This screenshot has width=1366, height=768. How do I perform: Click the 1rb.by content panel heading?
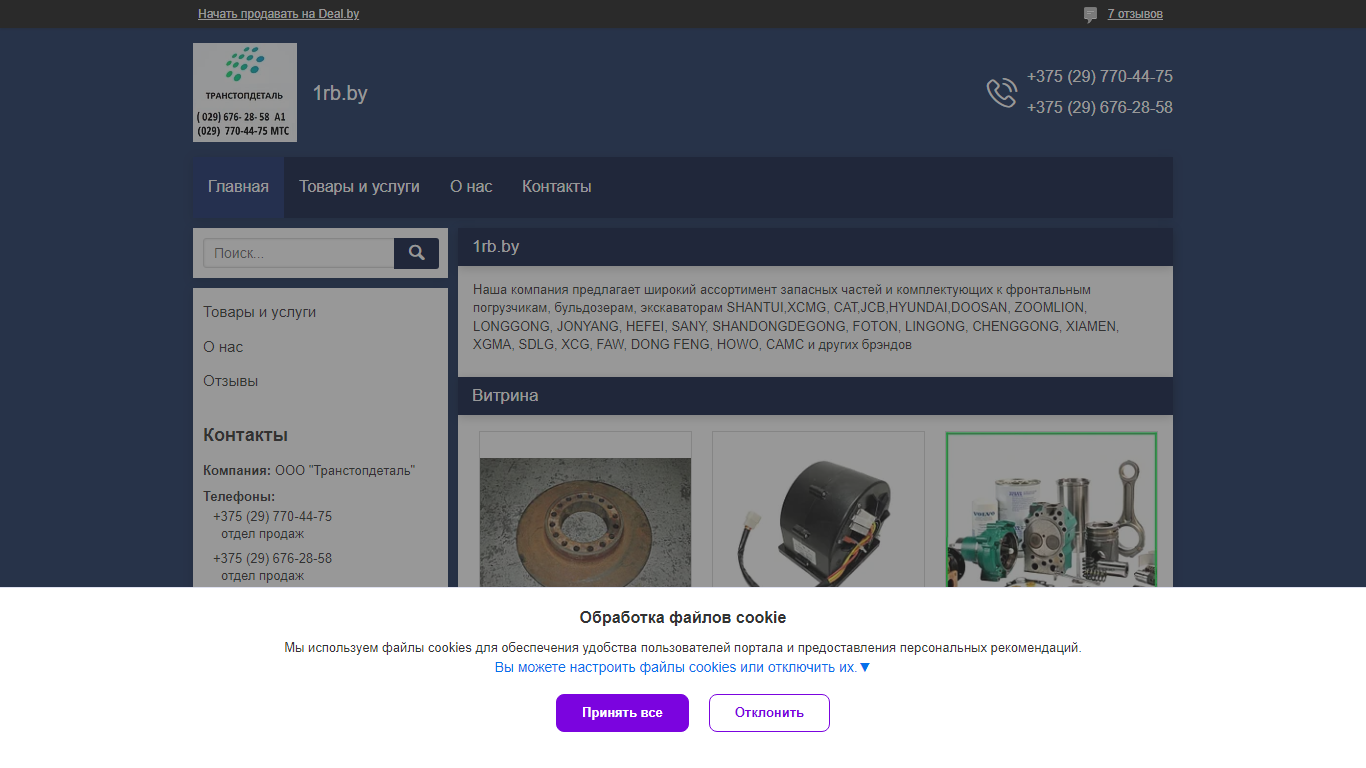[496, 247]
